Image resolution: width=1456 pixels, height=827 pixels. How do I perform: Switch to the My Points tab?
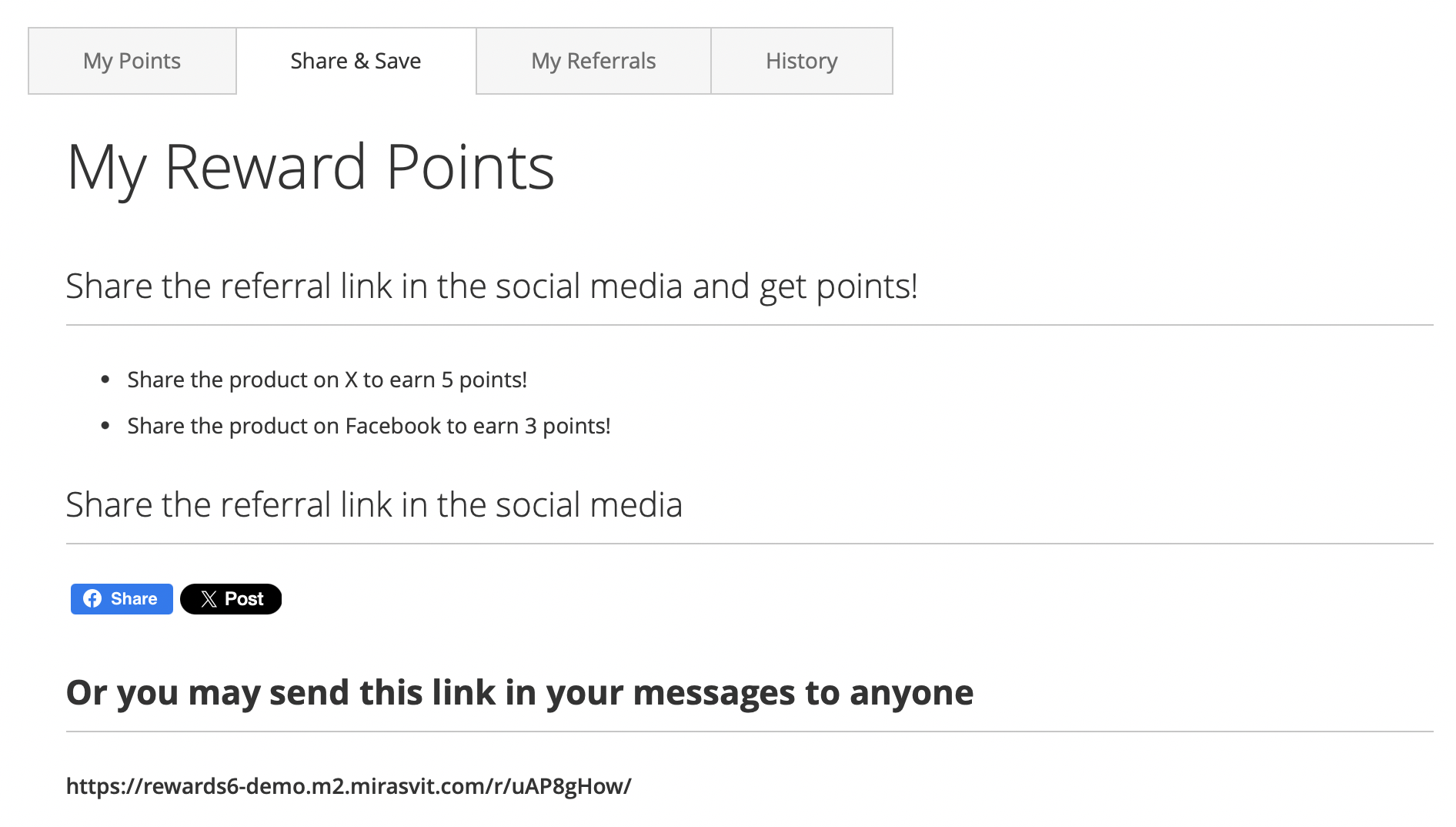click(x=132, y=61)
